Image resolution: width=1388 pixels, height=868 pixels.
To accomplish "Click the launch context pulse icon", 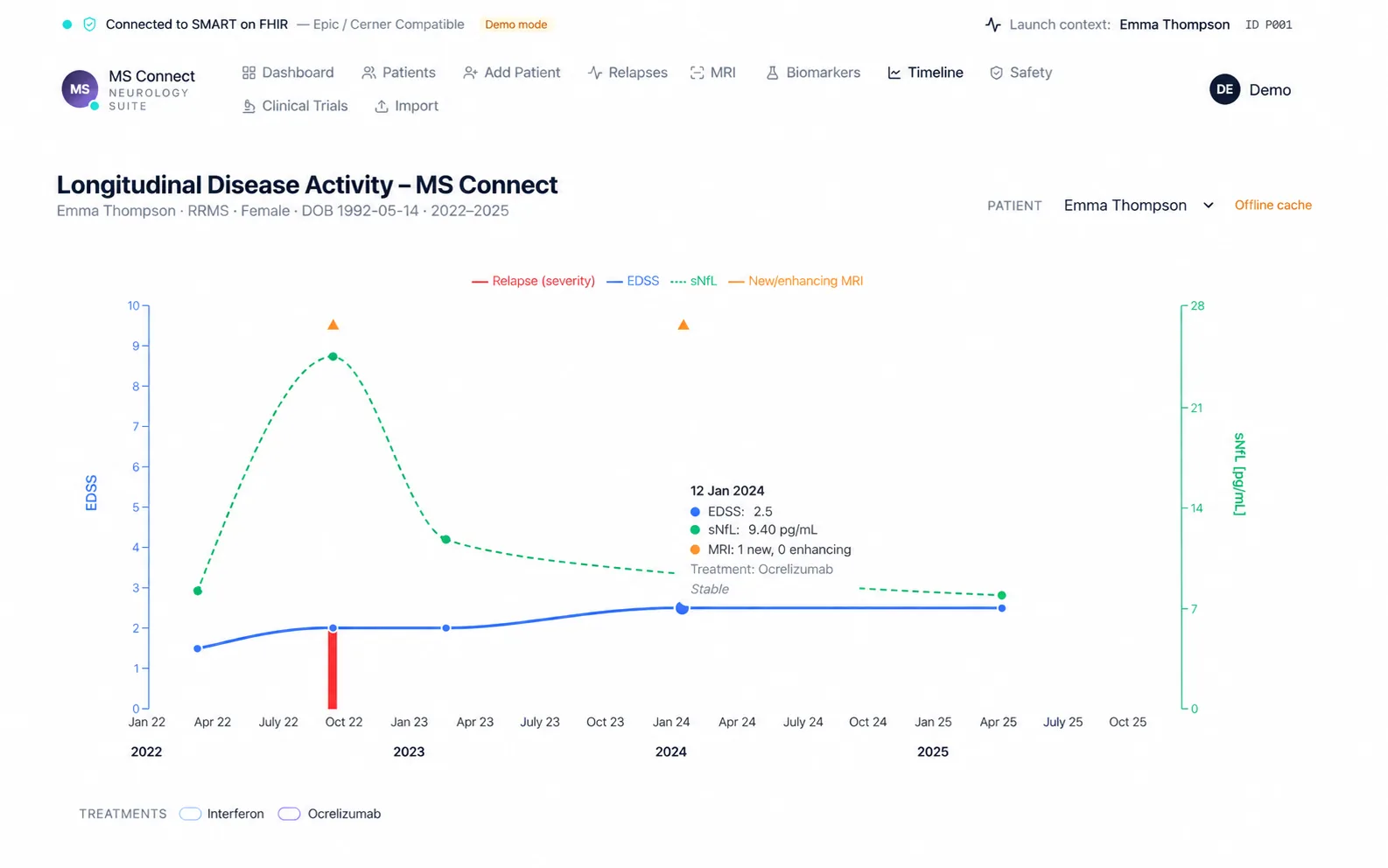I will 992,24.
